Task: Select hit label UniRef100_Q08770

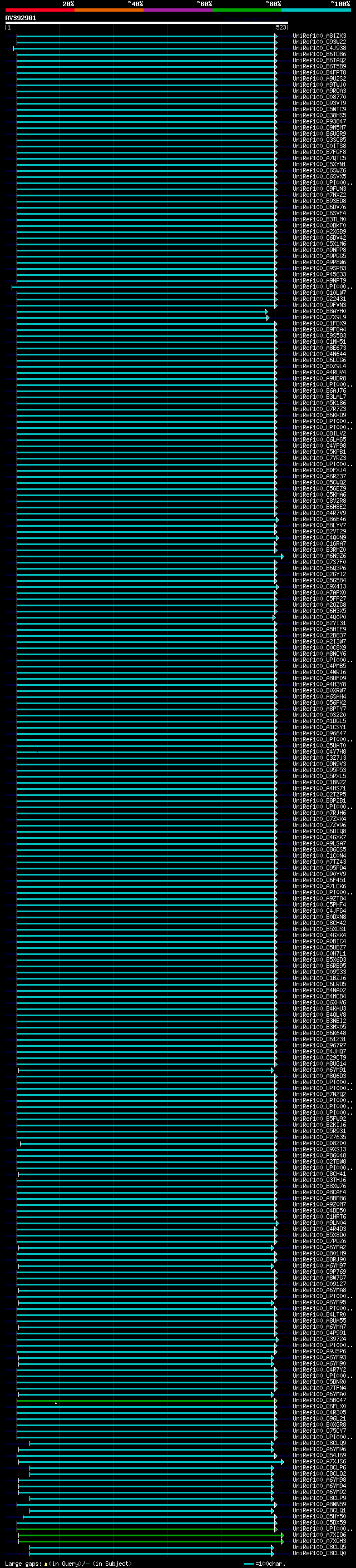Action: (x=319, y=97)
